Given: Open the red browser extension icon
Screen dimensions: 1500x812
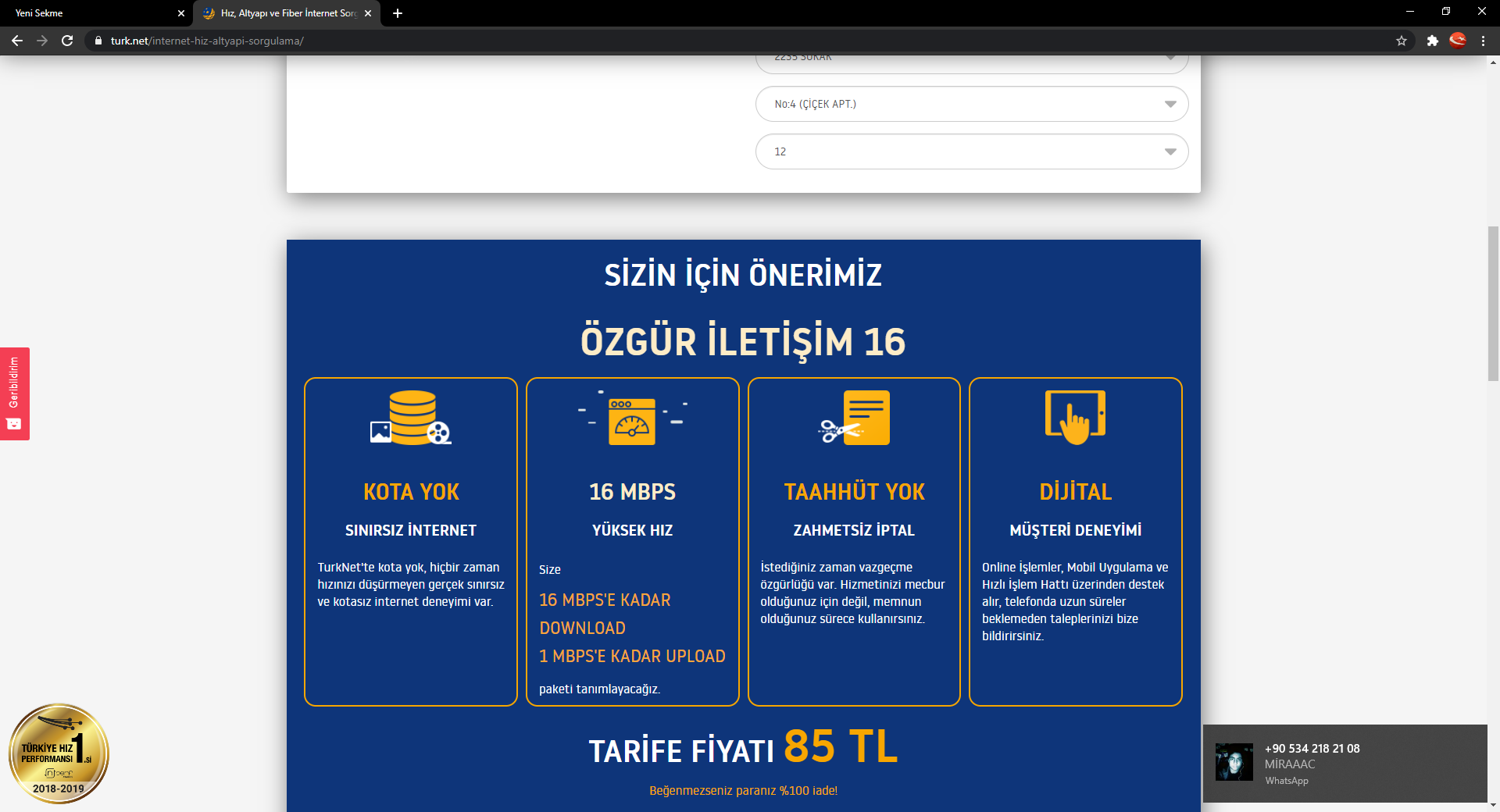Looking at the screenshot, I should [x=1458, y=40].
